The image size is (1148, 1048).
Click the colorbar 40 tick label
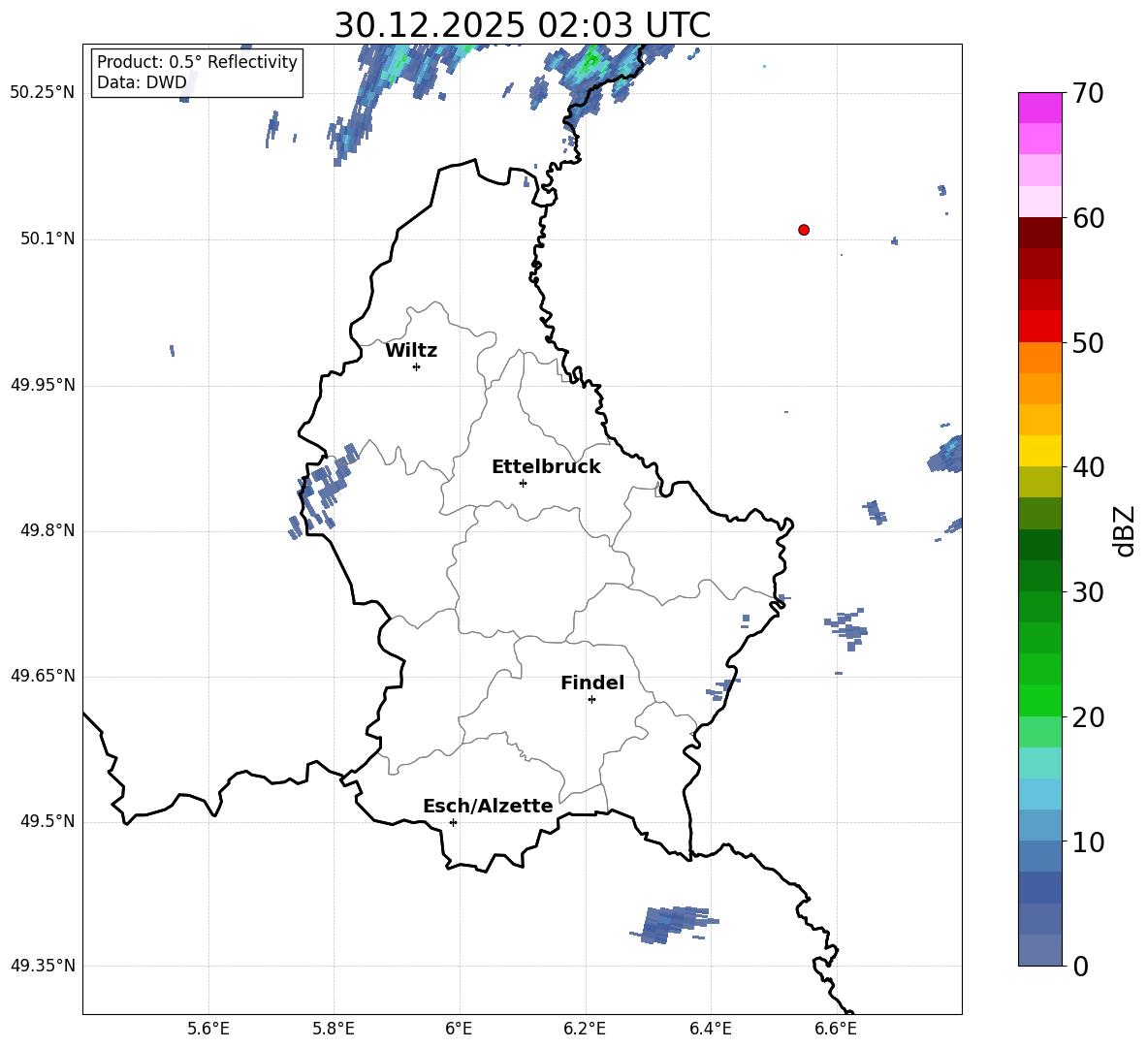point(1088,467)
